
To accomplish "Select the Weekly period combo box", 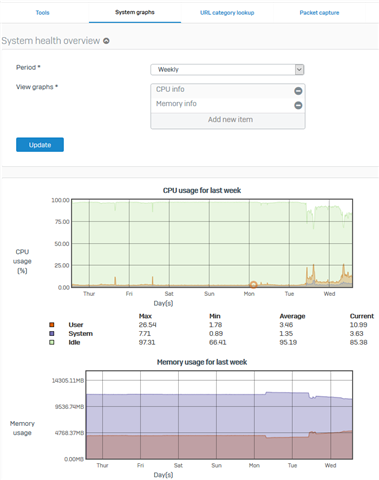I will click(x=227, y=69).
